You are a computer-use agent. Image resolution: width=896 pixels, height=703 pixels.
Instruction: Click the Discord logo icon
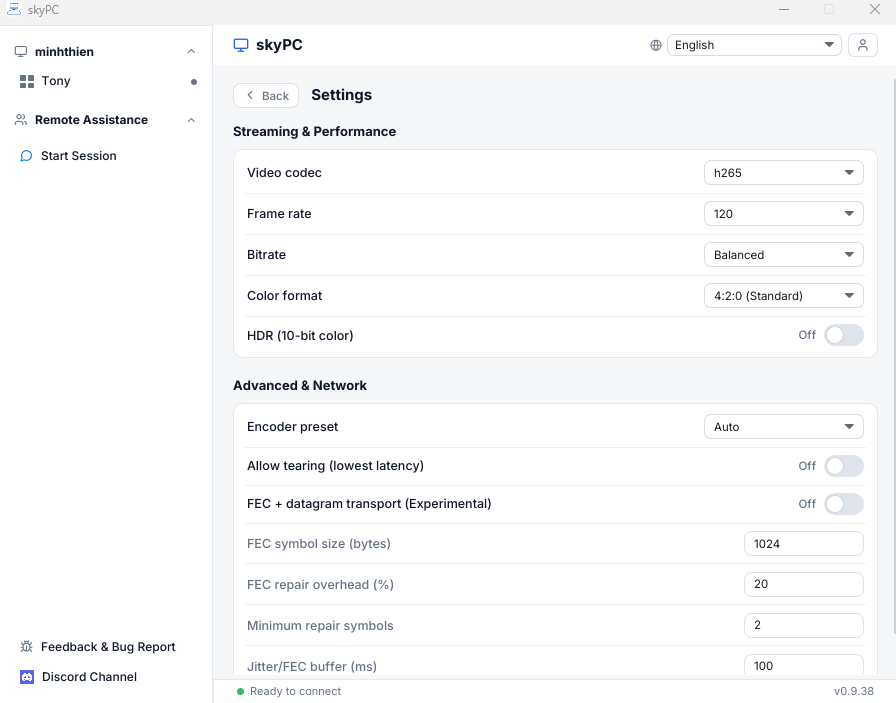click(27, 677)
